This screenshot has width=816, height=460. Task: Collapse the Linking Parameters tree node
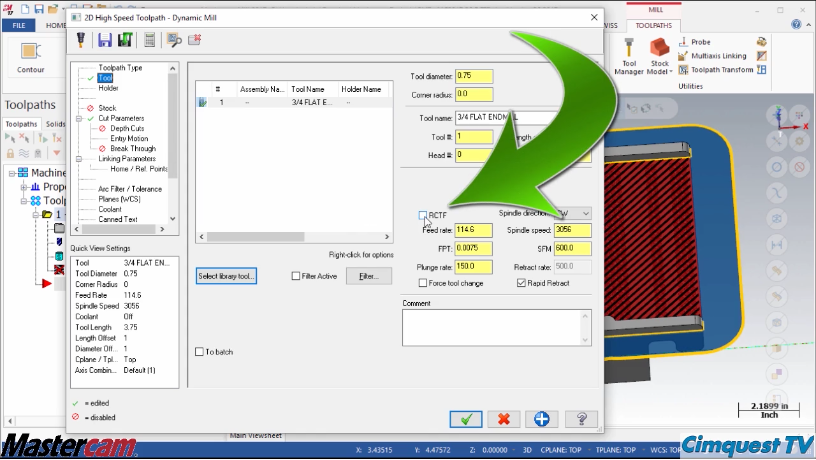79,159
